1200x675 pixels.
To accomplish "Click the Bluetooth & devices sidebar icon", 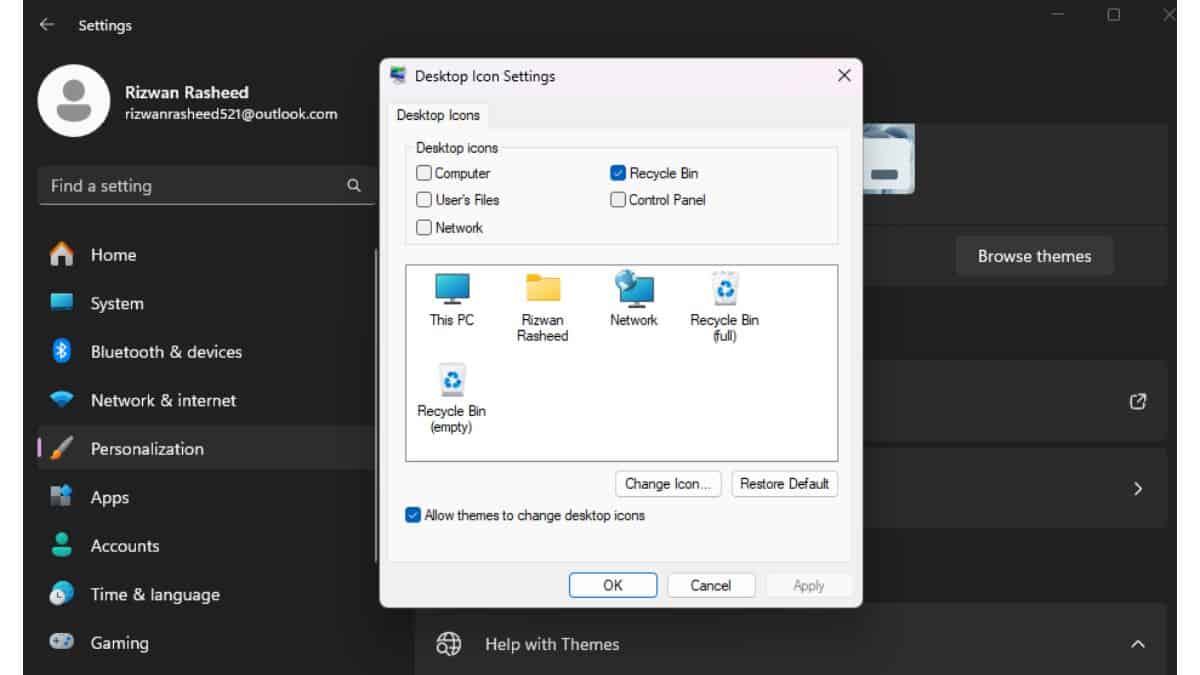I will tap(62, 352).
